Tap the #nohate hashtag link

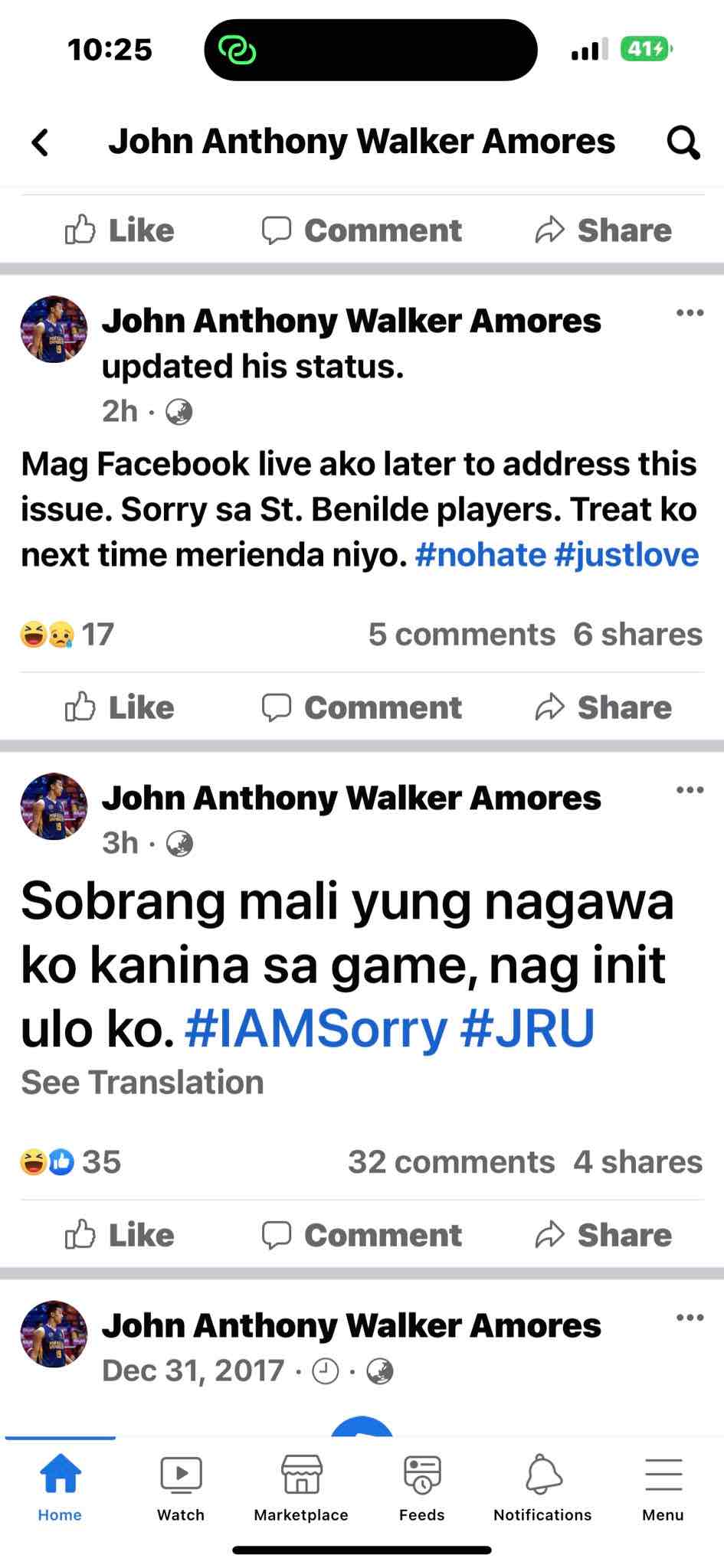pyautogui.click(x=480, y=555)
